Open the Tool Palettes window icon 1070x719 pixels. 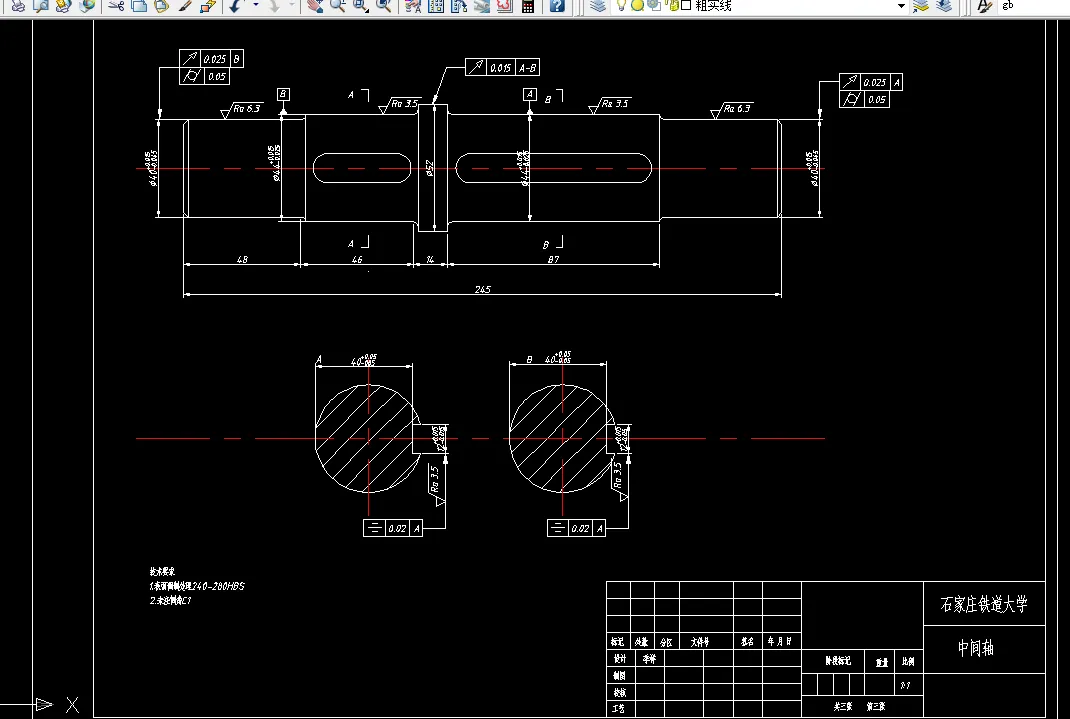(x=459, y=5)
